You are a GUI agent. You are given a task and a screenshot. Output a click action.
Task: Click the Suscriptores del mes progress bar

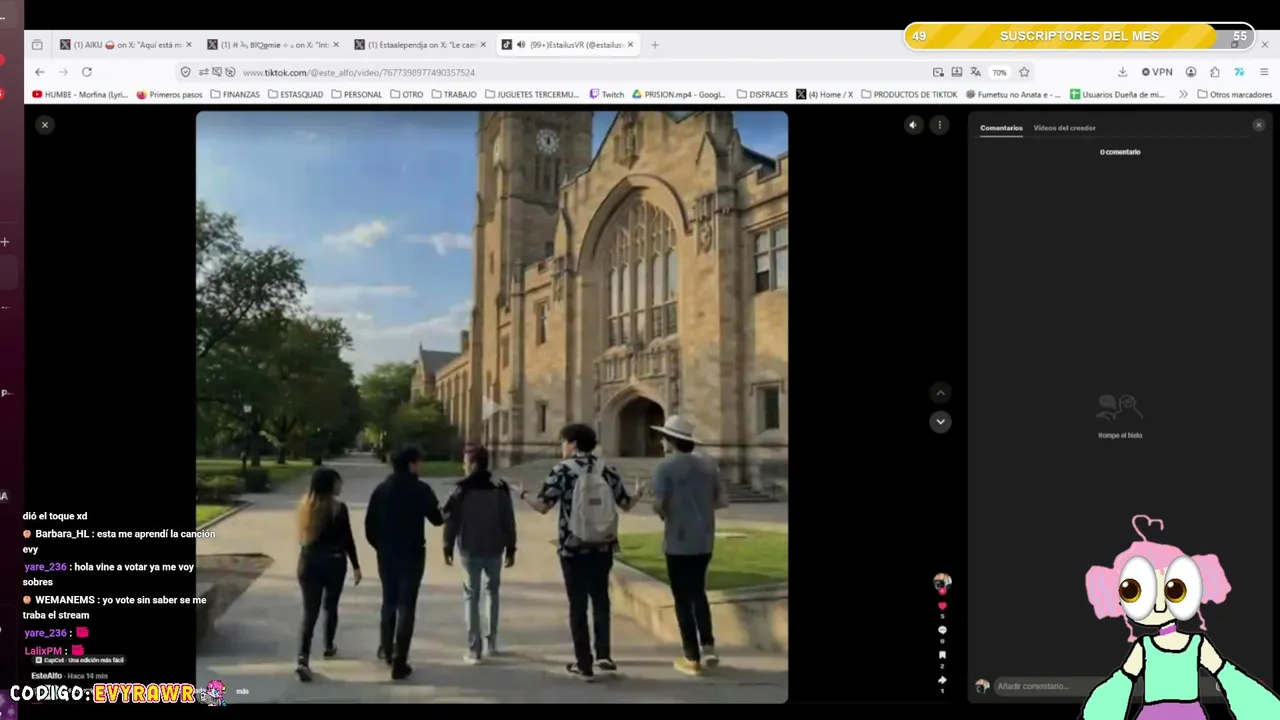point(1079,36)
